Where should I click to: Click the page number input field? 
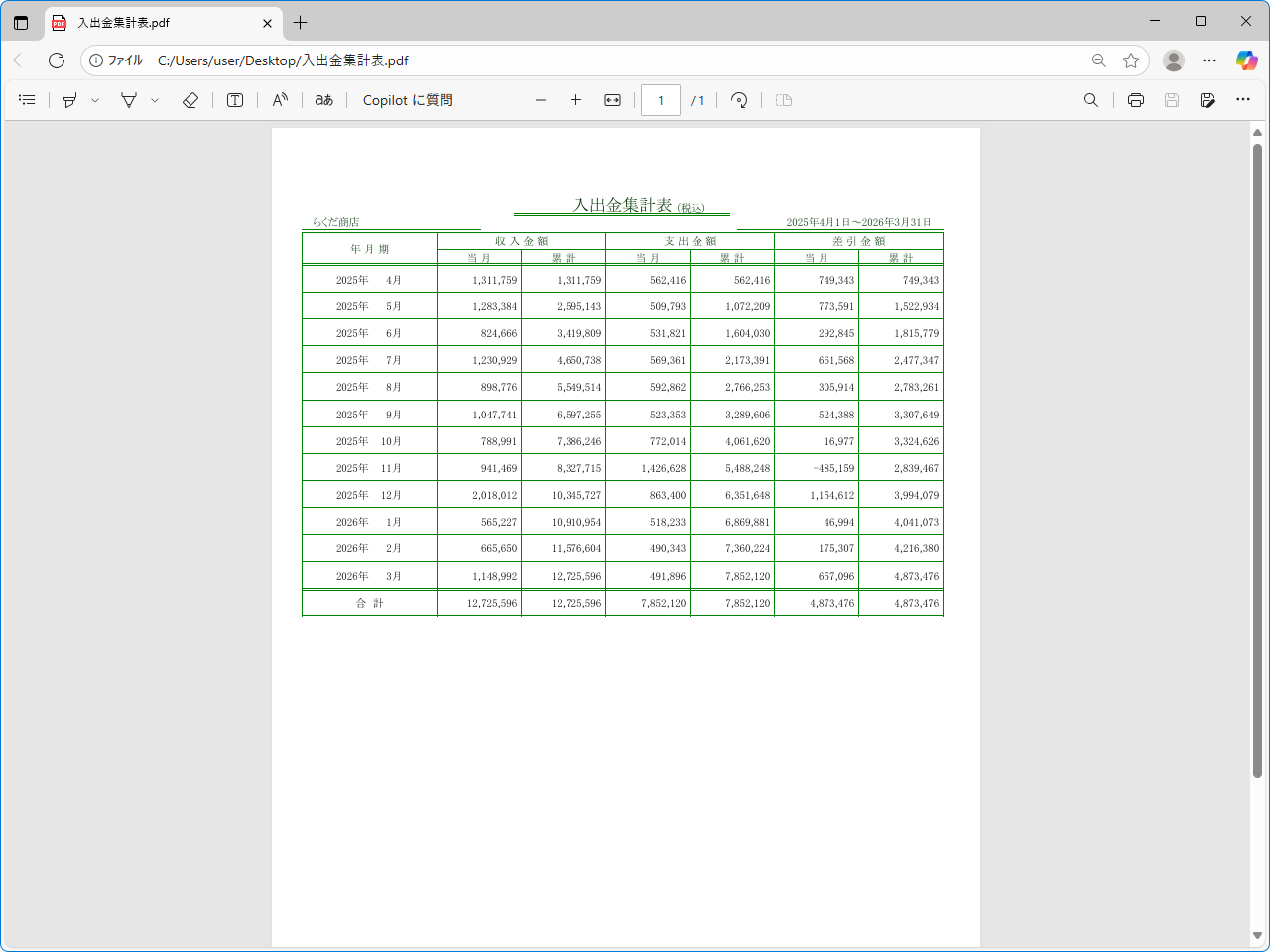661,100
